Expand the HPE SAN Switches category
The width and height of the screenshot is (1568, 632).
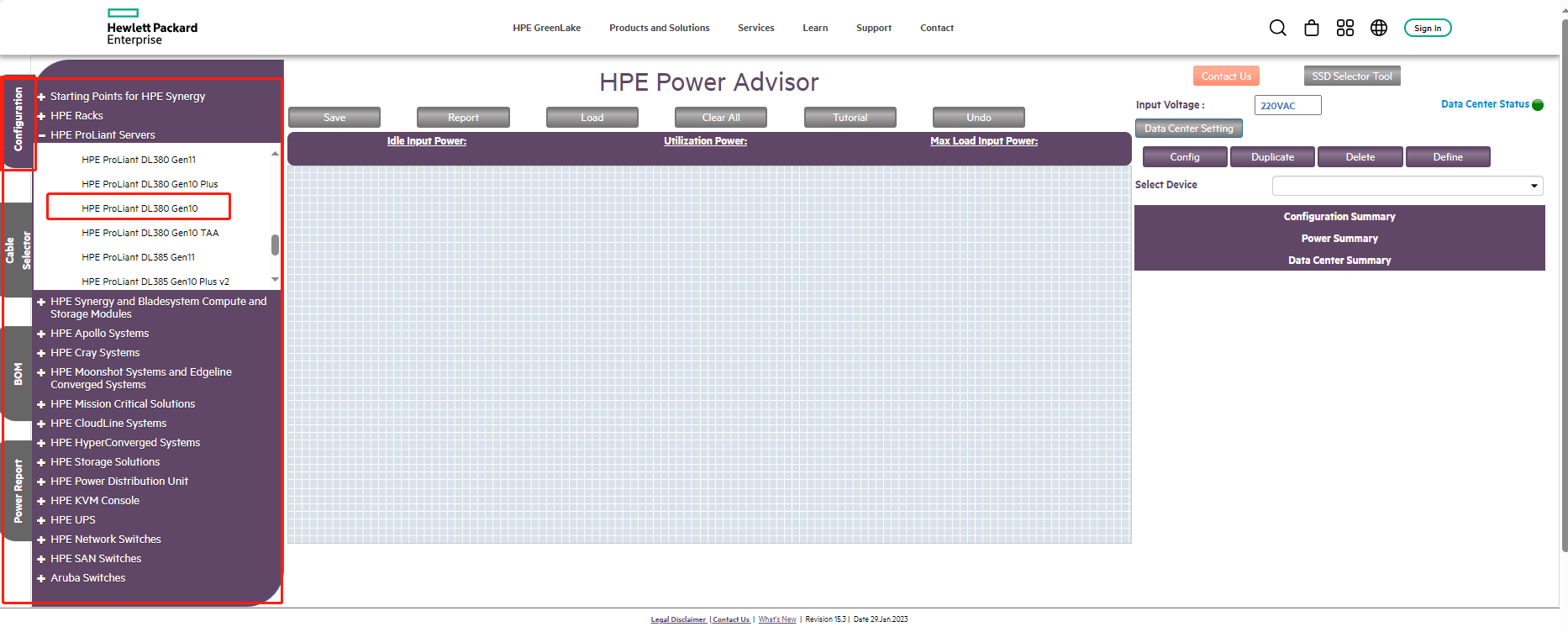coord(41,559)
